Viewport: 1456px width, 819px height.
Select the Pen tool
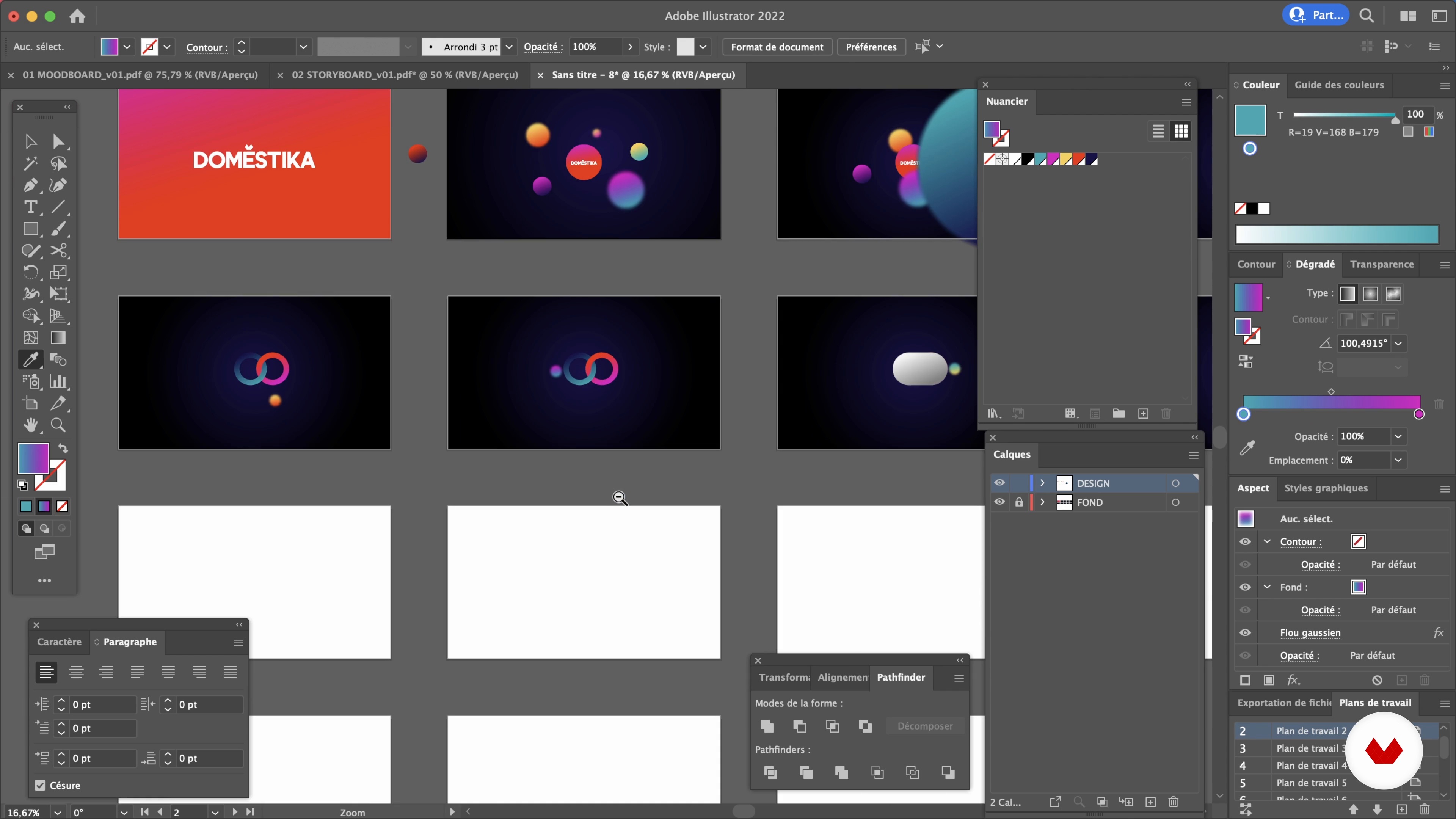[30, 185]
